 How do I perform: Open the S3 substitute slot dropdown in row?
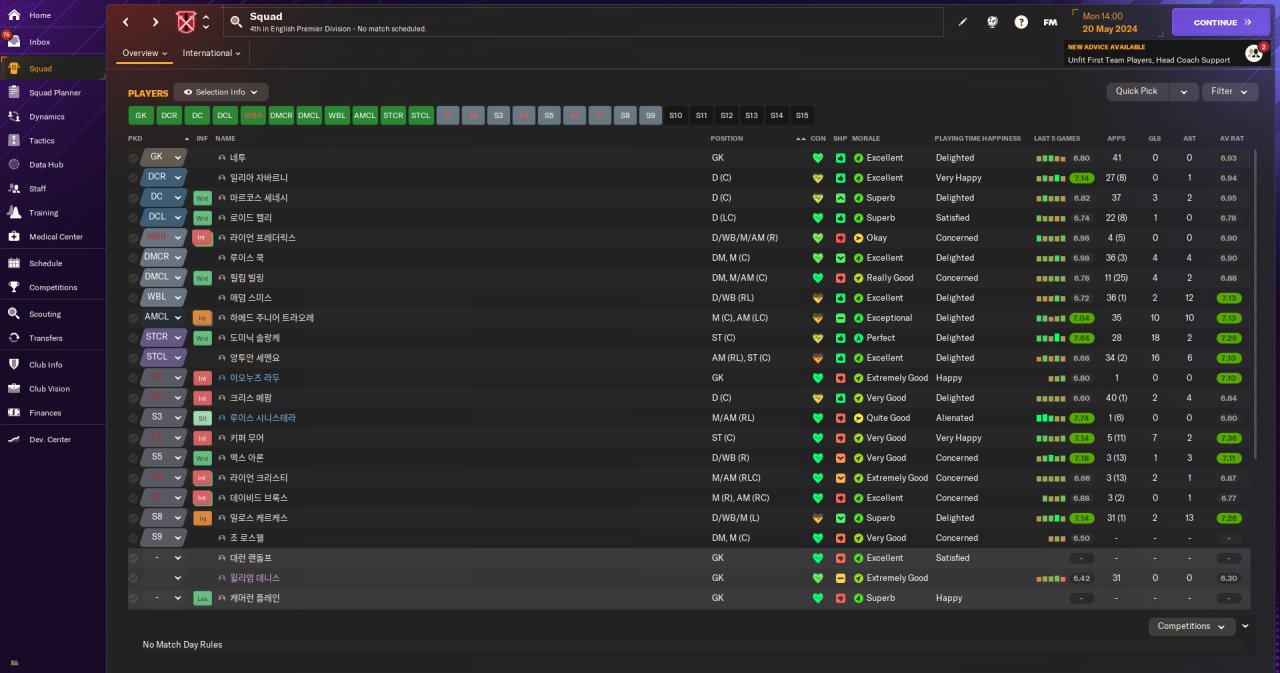[164, 418]
